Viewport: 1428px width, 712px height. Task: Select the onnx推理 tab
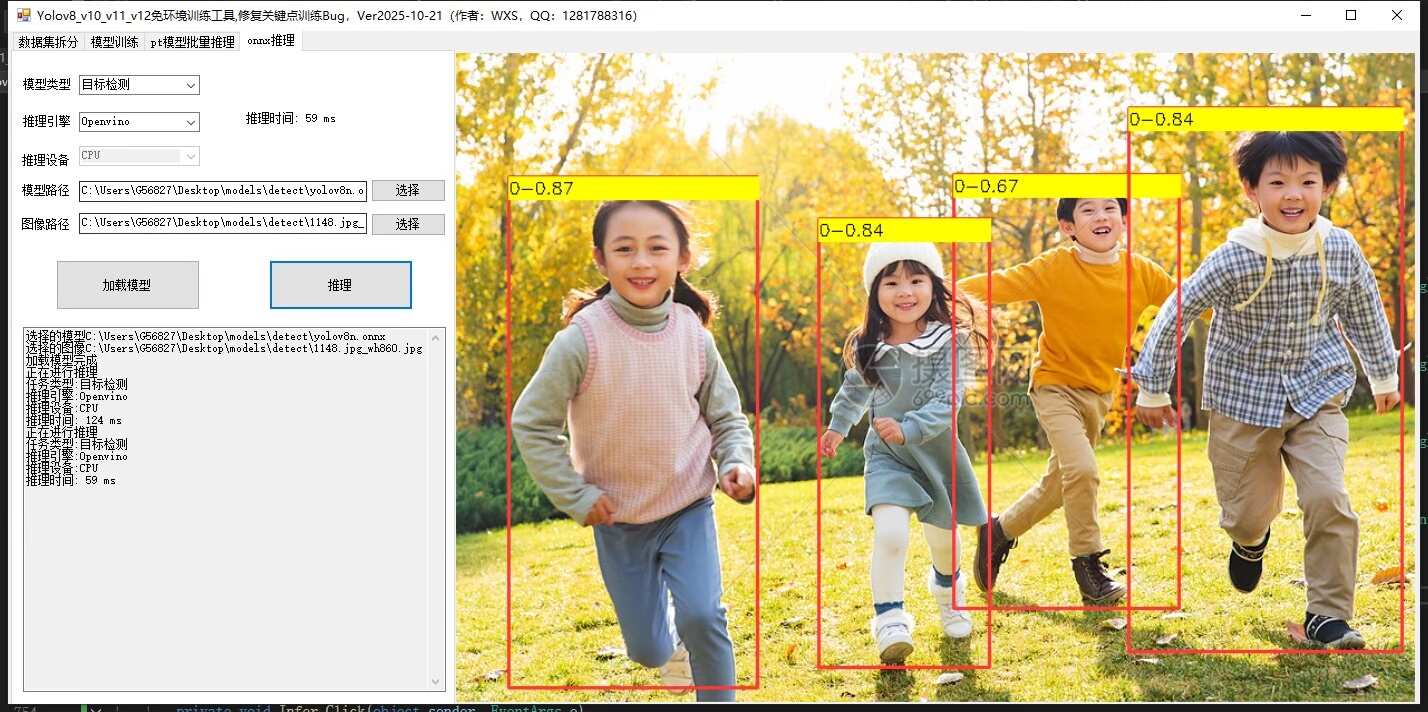click(x=270, y=41)
